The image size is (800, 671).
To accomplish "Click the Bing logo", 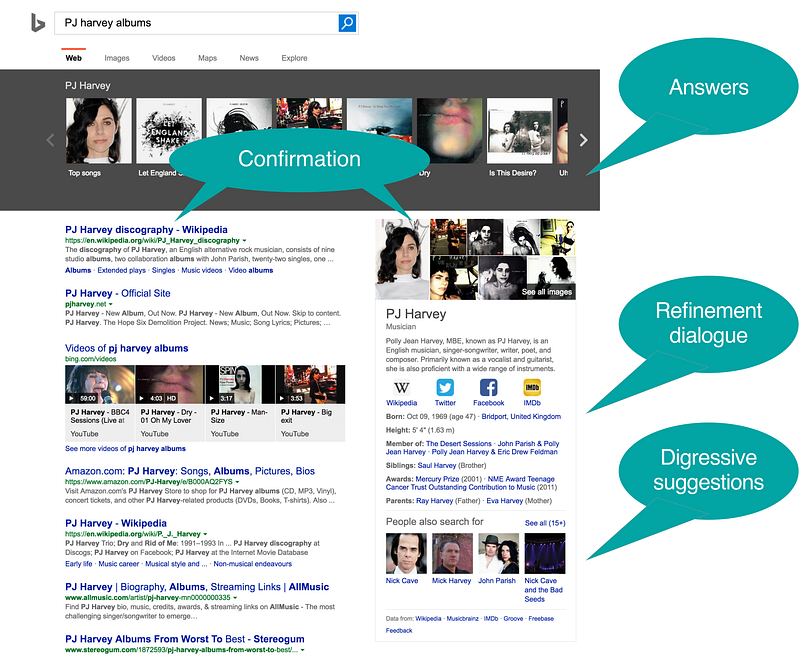I will click(38, 23).
